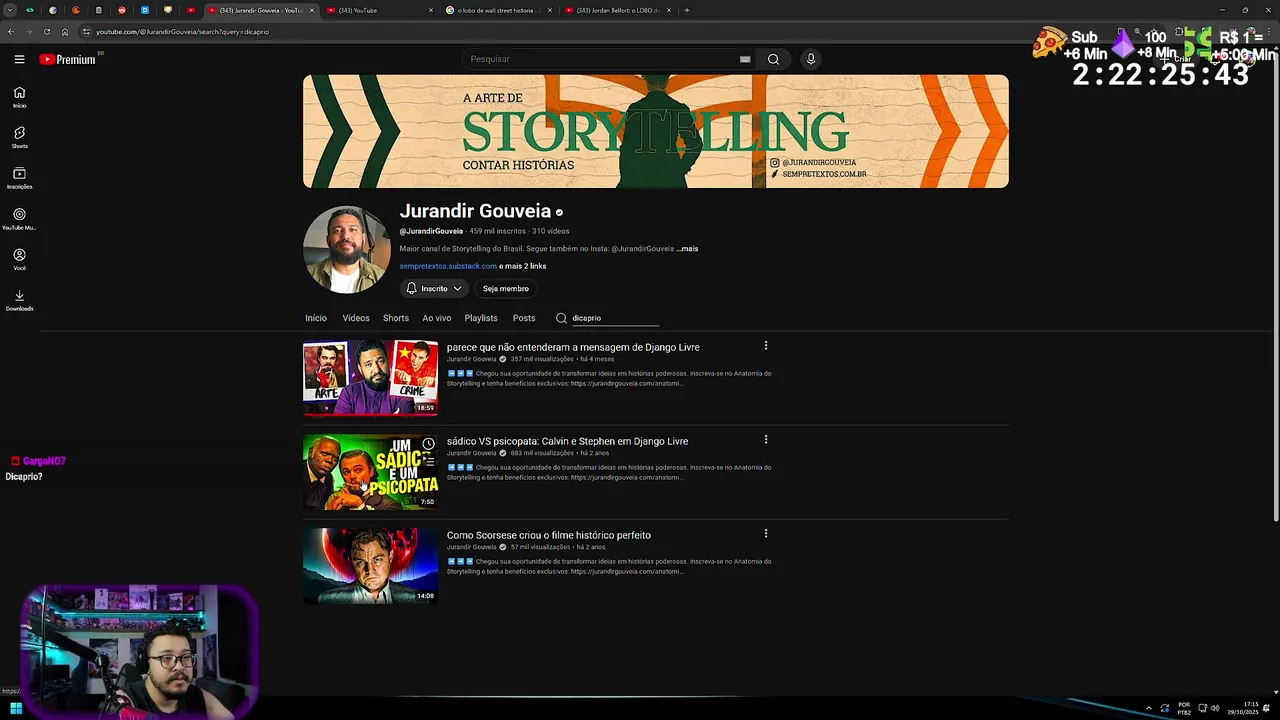
Task: Click the Scorsese red moon video thumbnail
Action: (x=371, y=566)
